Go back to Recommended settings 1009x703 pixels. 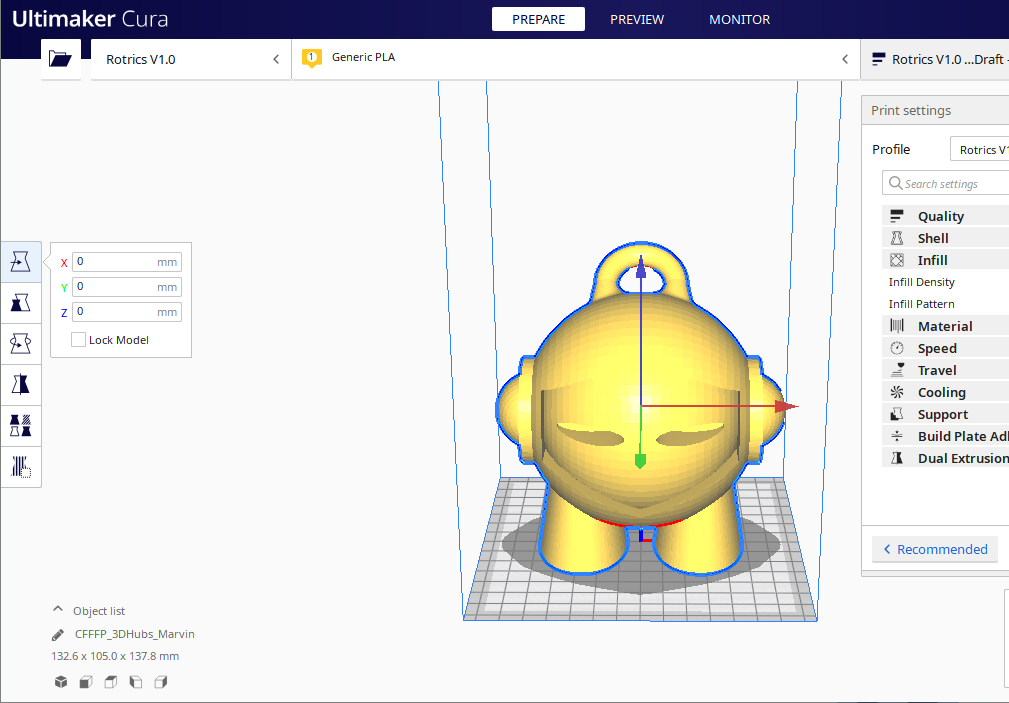click(934, 549)
